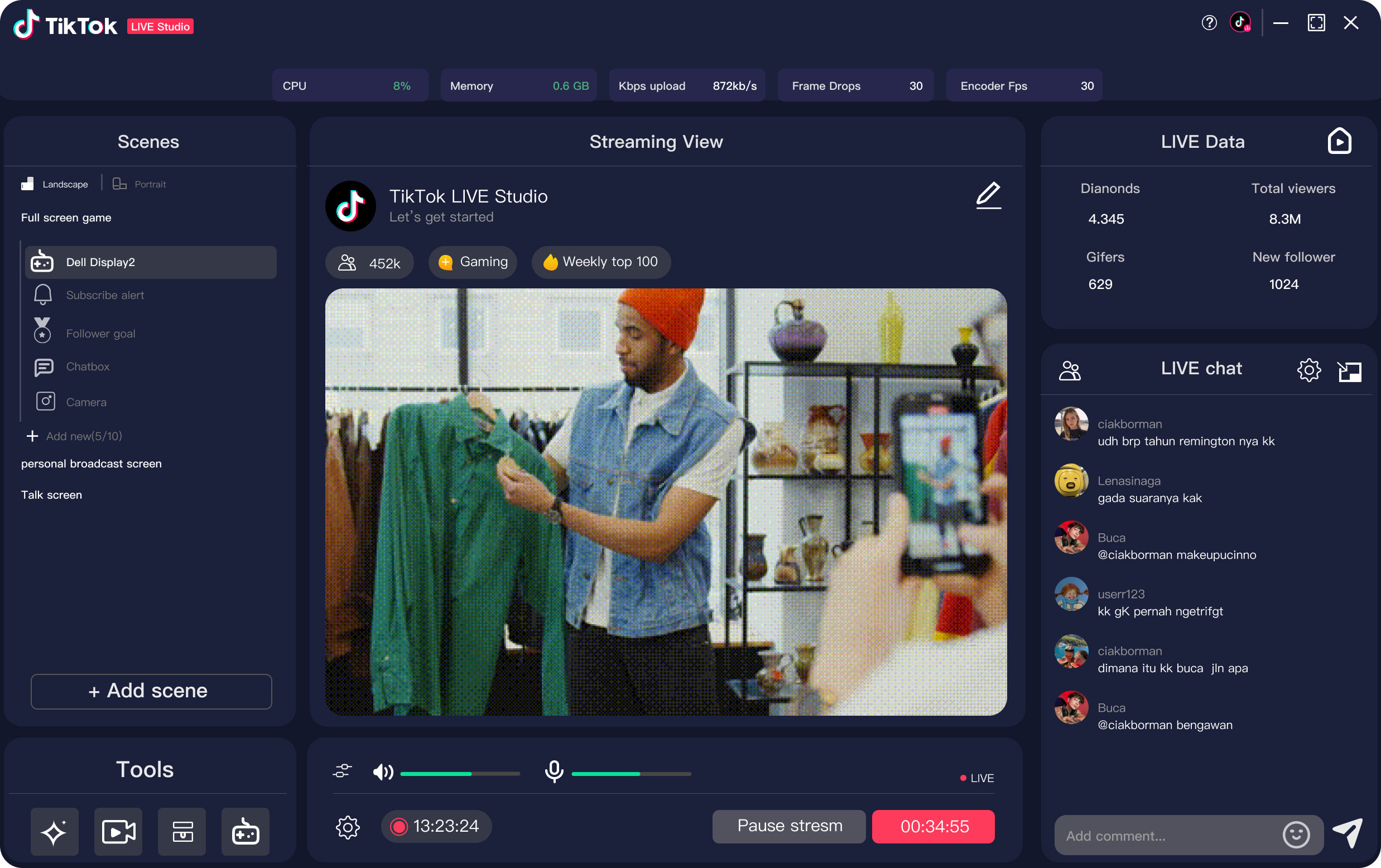The width and height of the screenshot is (1381, 868).
Task: Open LIVE chat settings gear
Action: coord(1308,370)
